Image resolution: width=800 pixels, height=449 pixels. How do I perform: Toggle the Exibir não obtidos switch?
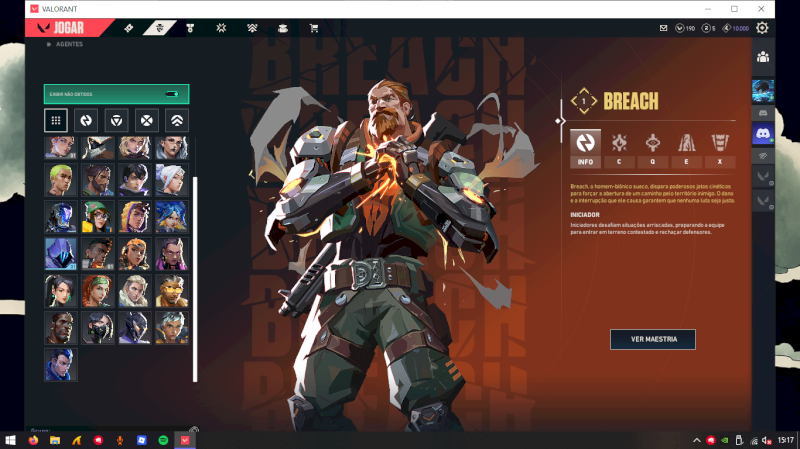coord(172,94)
